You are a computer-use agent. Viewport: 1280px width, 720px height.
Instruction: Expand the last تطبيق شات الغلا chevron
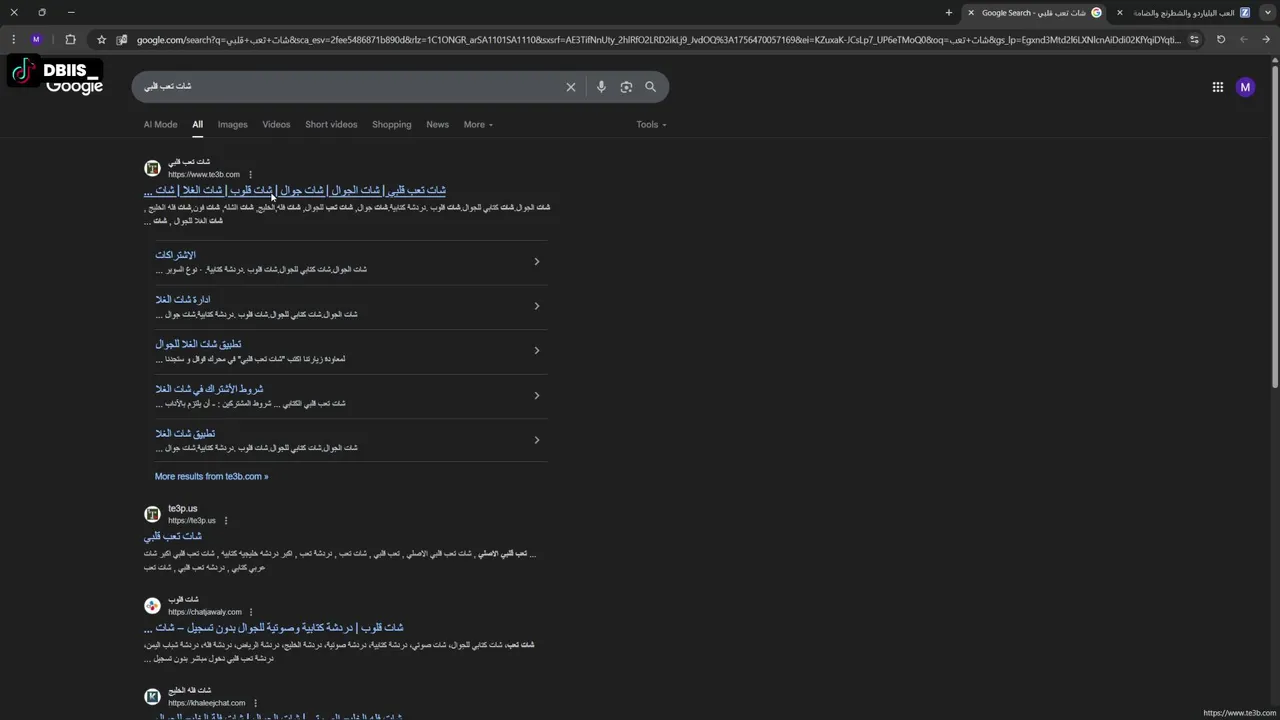point(536,440)
